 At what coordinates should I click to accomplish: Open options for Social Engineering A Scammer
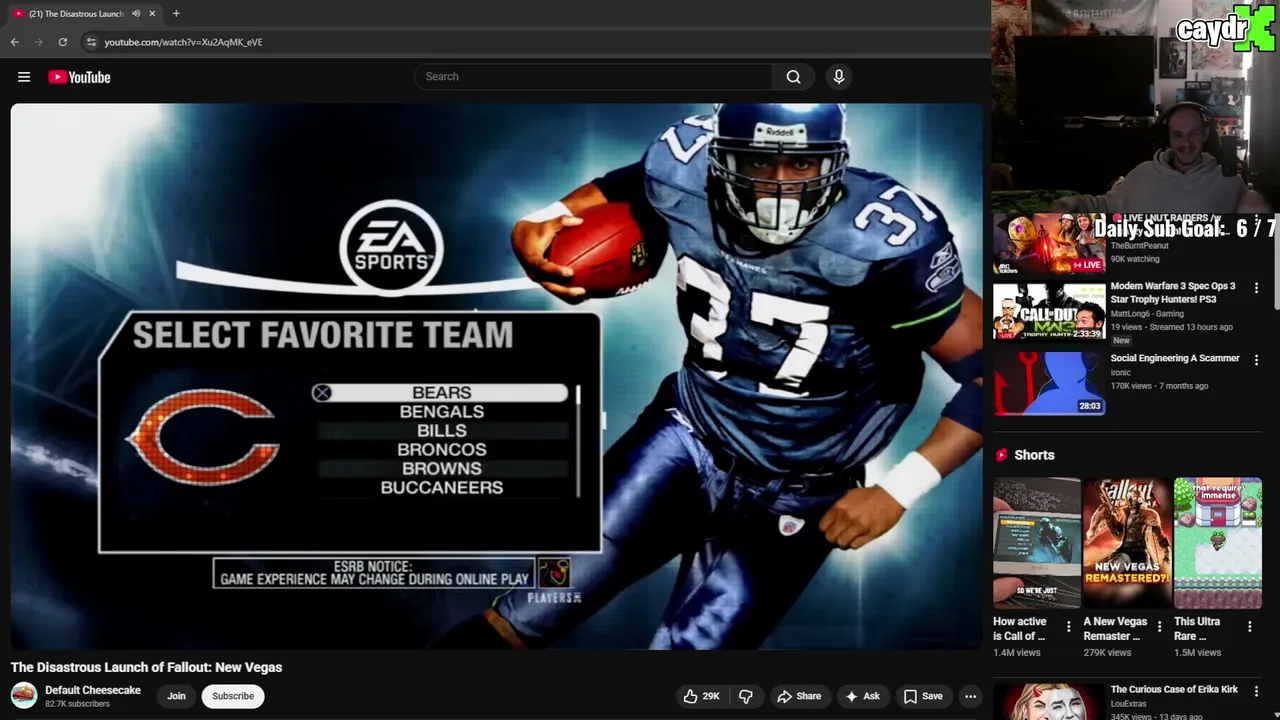pos(1257,360)
